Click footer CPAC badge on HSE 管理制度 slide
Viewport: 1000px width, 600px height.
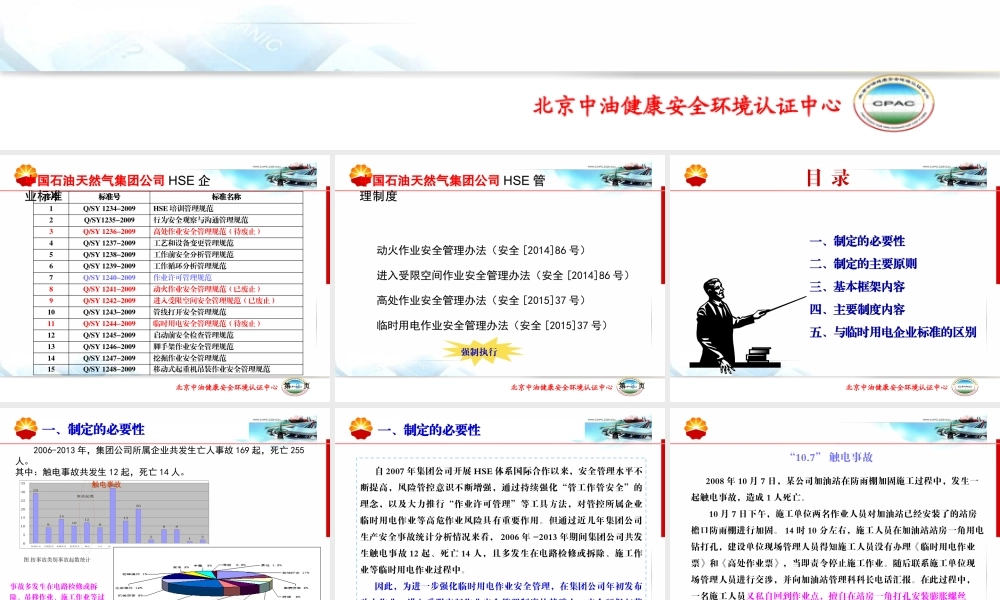pos(631,386)
